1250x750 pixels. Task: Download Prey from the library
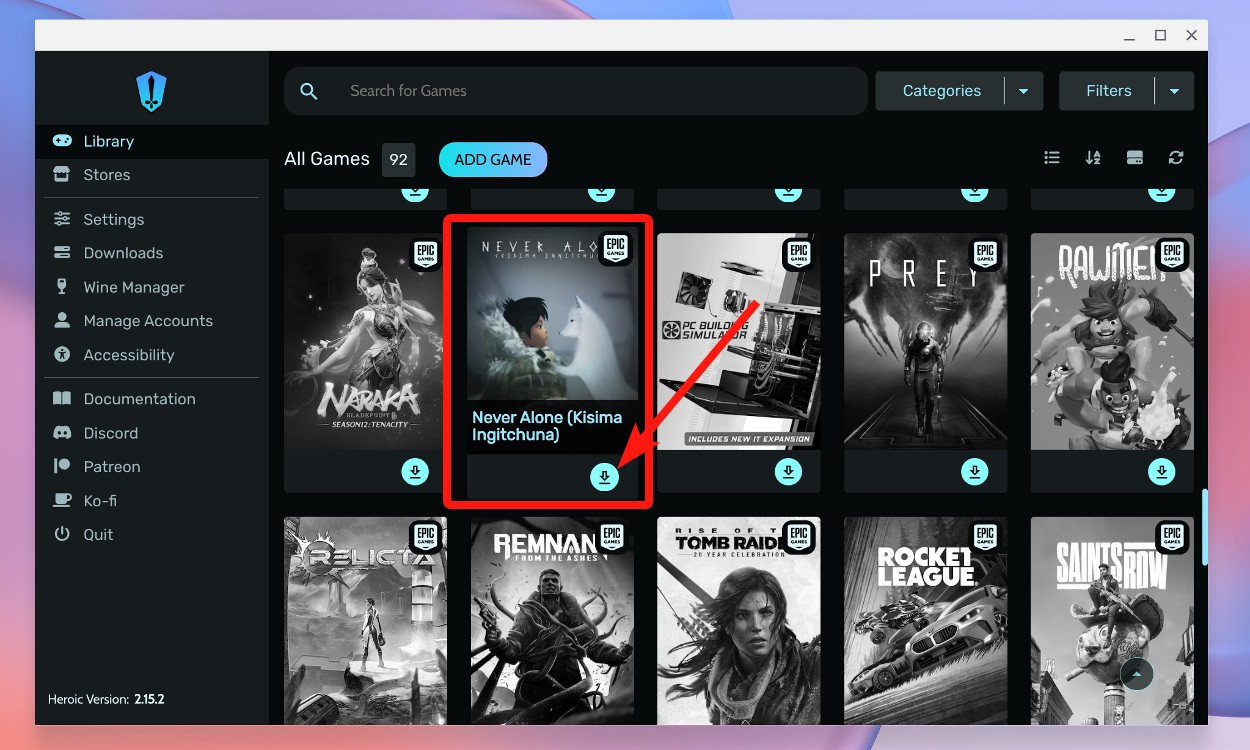pyautogui.click(x=974, y=470)
